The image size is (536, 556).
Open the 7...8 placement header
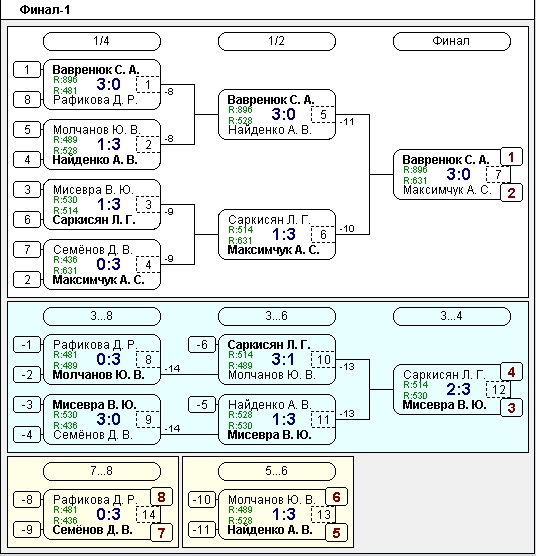click(102, 471)
